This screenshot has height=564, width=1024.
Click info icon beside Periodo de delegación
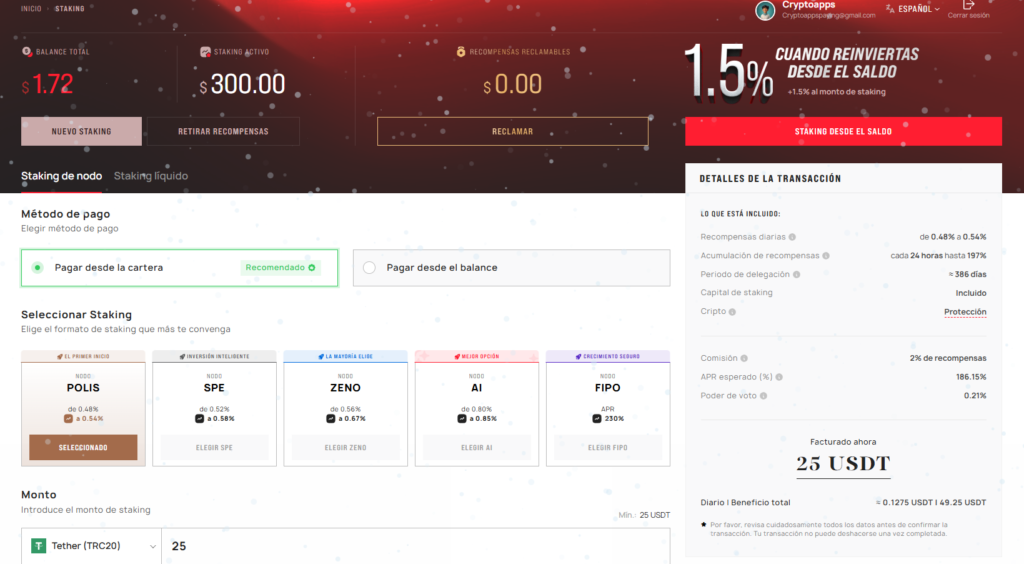797,275
